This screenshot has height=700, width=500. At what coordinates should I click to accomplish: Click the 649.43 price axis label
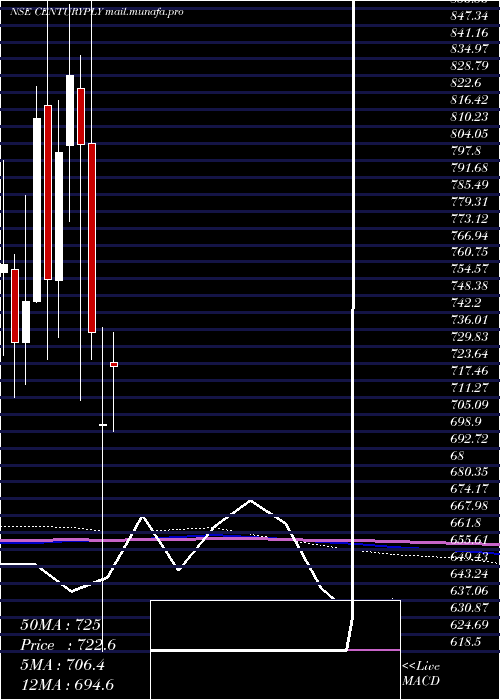(469, 557)
